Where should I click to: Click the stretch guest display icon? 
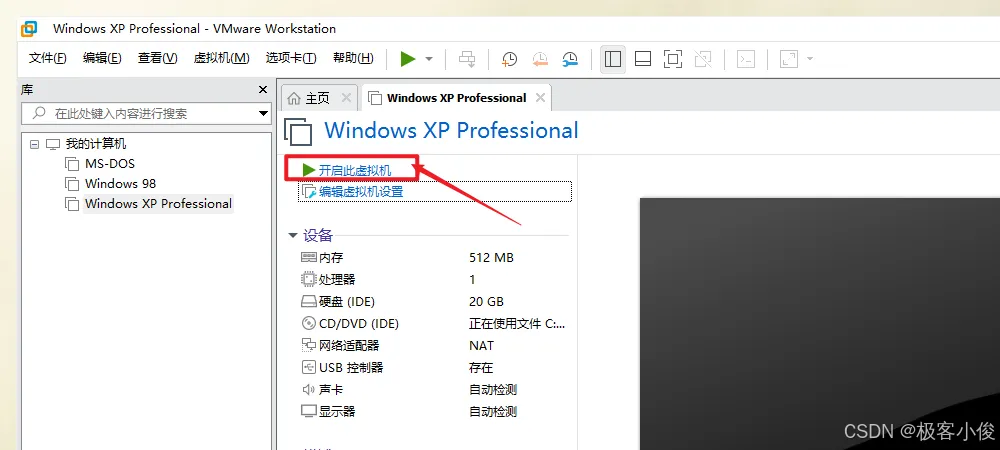pos(790,59)
